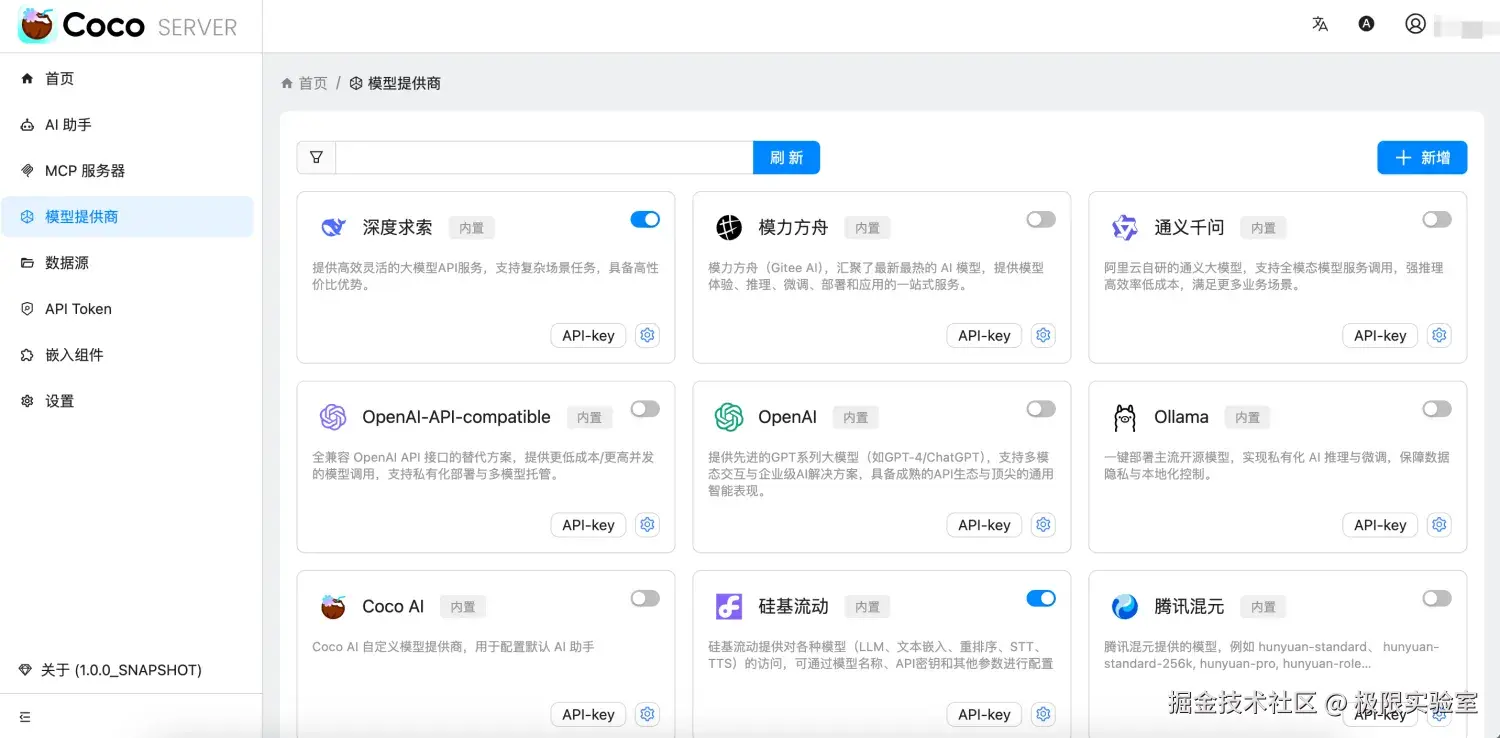Open AI 助手 in sidebar

tap(127, 125)
